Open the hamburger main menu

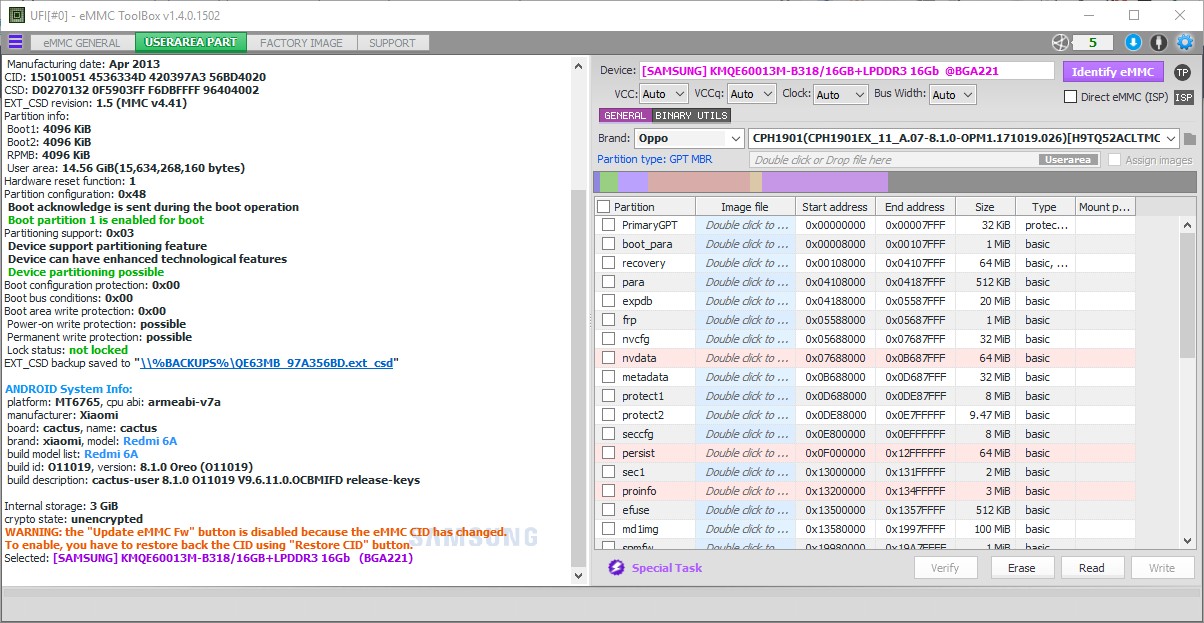[15, 42]
